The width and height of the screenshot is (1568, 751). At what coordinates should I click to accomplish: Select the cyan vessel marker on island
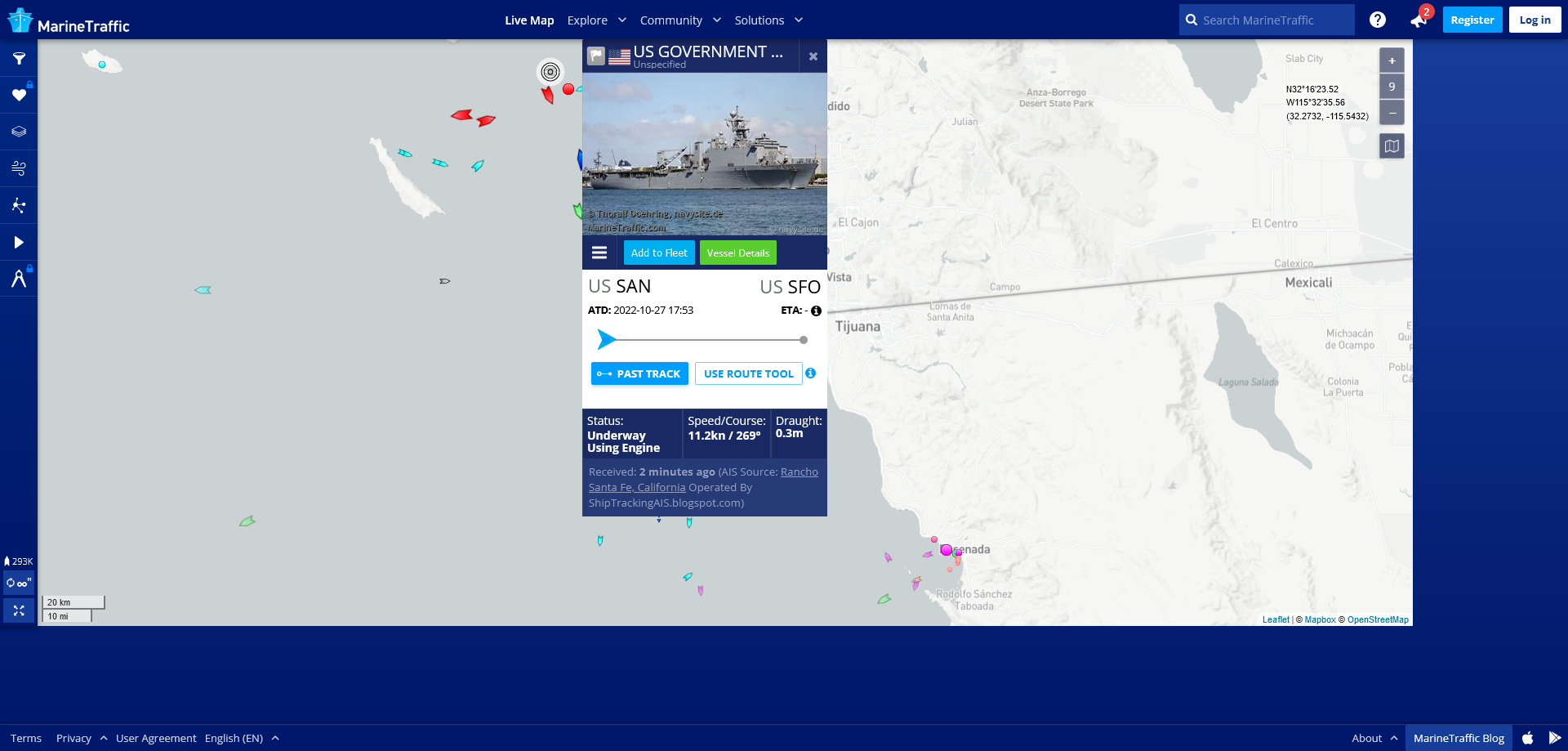[102, 65]
